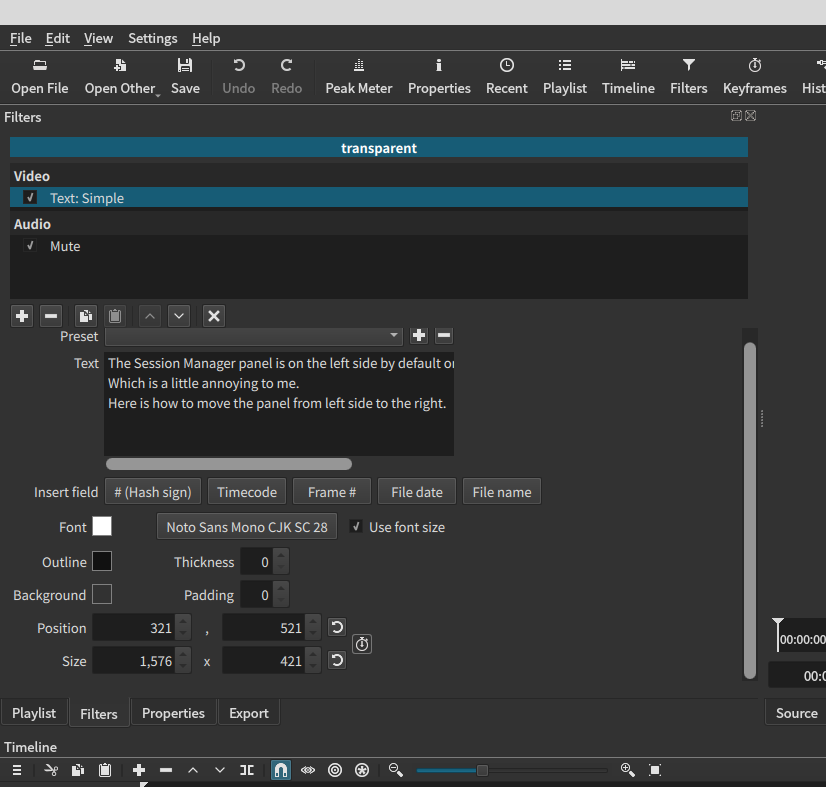Open the Keyframes panel
This screenshot has width=826, height=787.
point(754,75)
